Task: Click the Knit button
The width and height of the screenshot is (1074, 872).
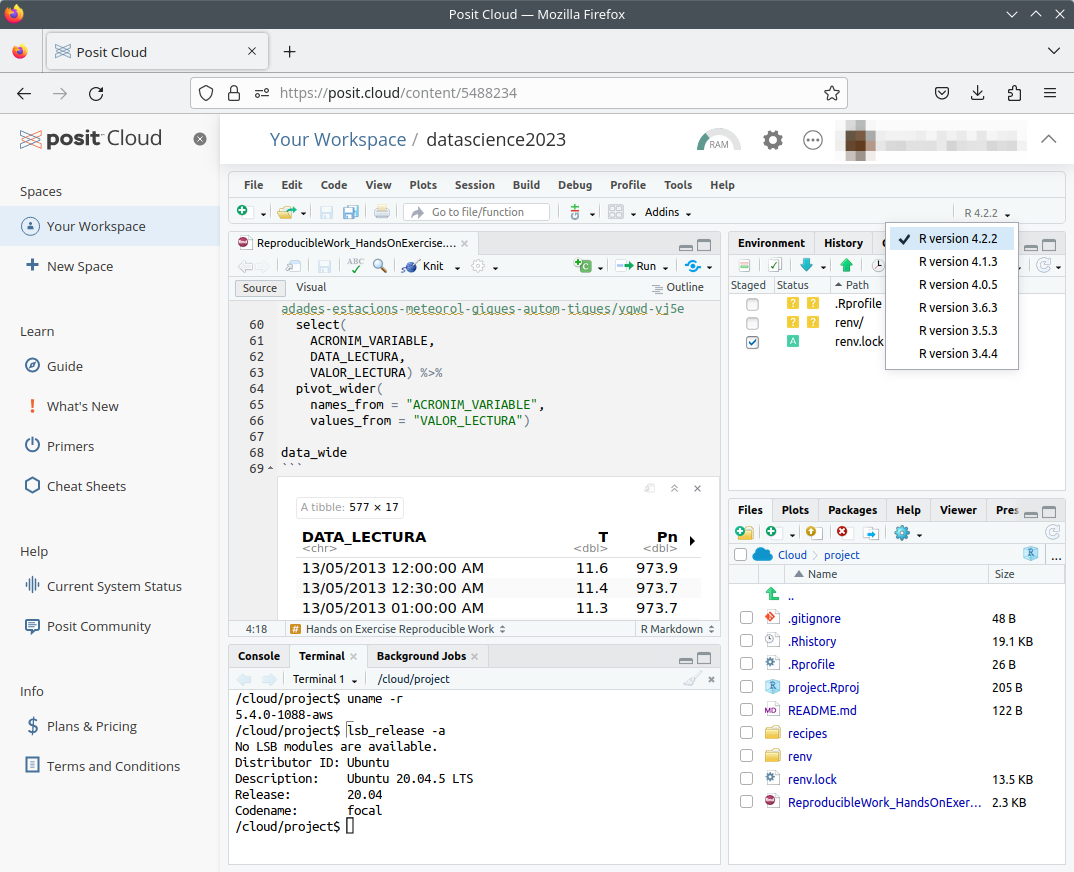Action: coord(424,266)
